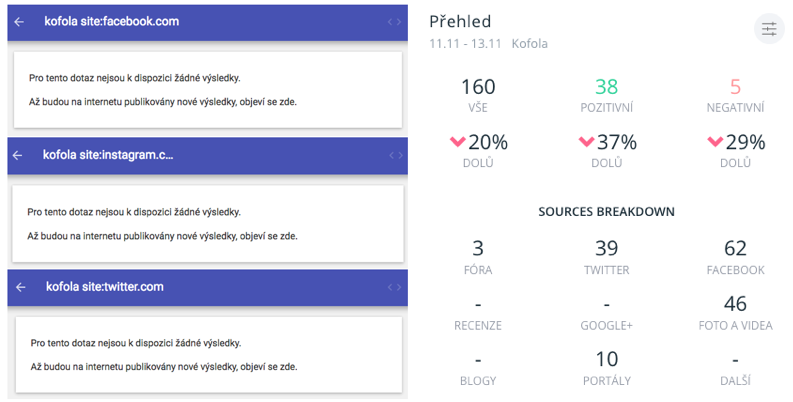This screenshot has width=793, height=402.
Task: Select the kofola site:facebook.com panel title
Action: pyautogui.click(x=111, y=22)
